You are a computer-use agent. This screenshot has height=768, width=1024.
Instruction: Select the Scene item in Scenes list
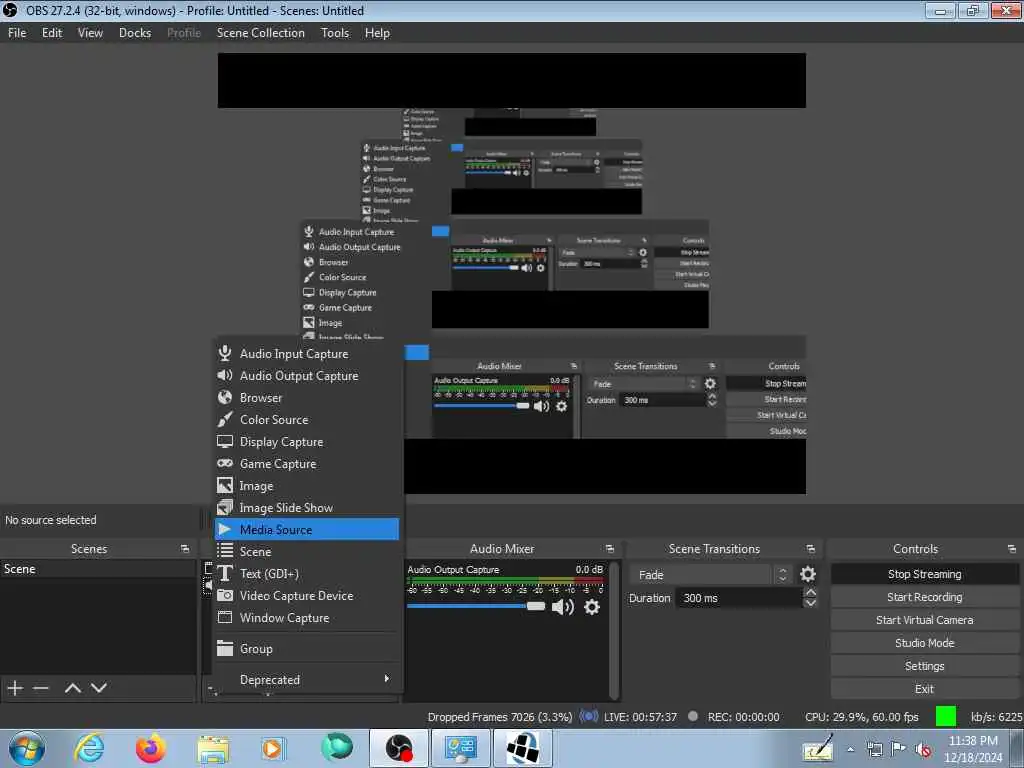98,569
